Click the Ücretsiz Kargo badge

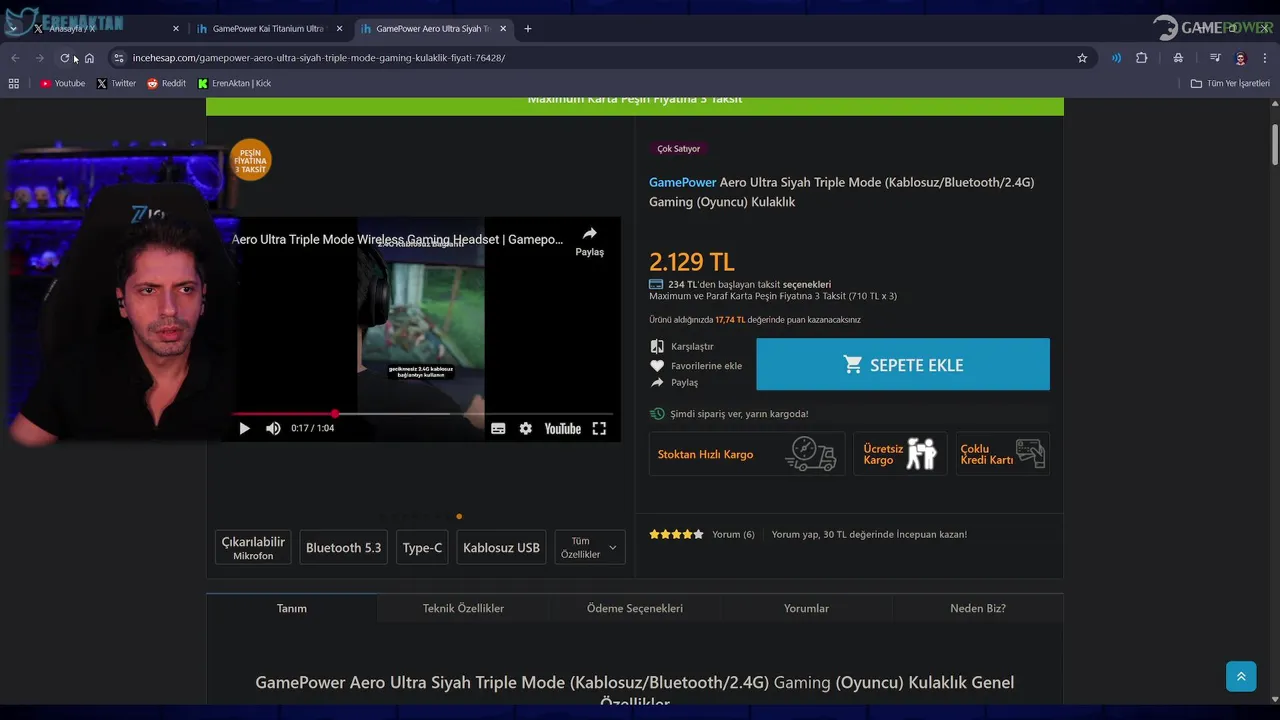pos(900,454)
